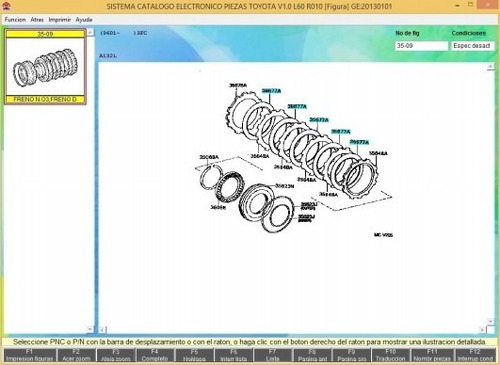Open the Funcion menu
The width and height of the screenshot is (500, 365).
pyautogui.click(x=15, y=20)
